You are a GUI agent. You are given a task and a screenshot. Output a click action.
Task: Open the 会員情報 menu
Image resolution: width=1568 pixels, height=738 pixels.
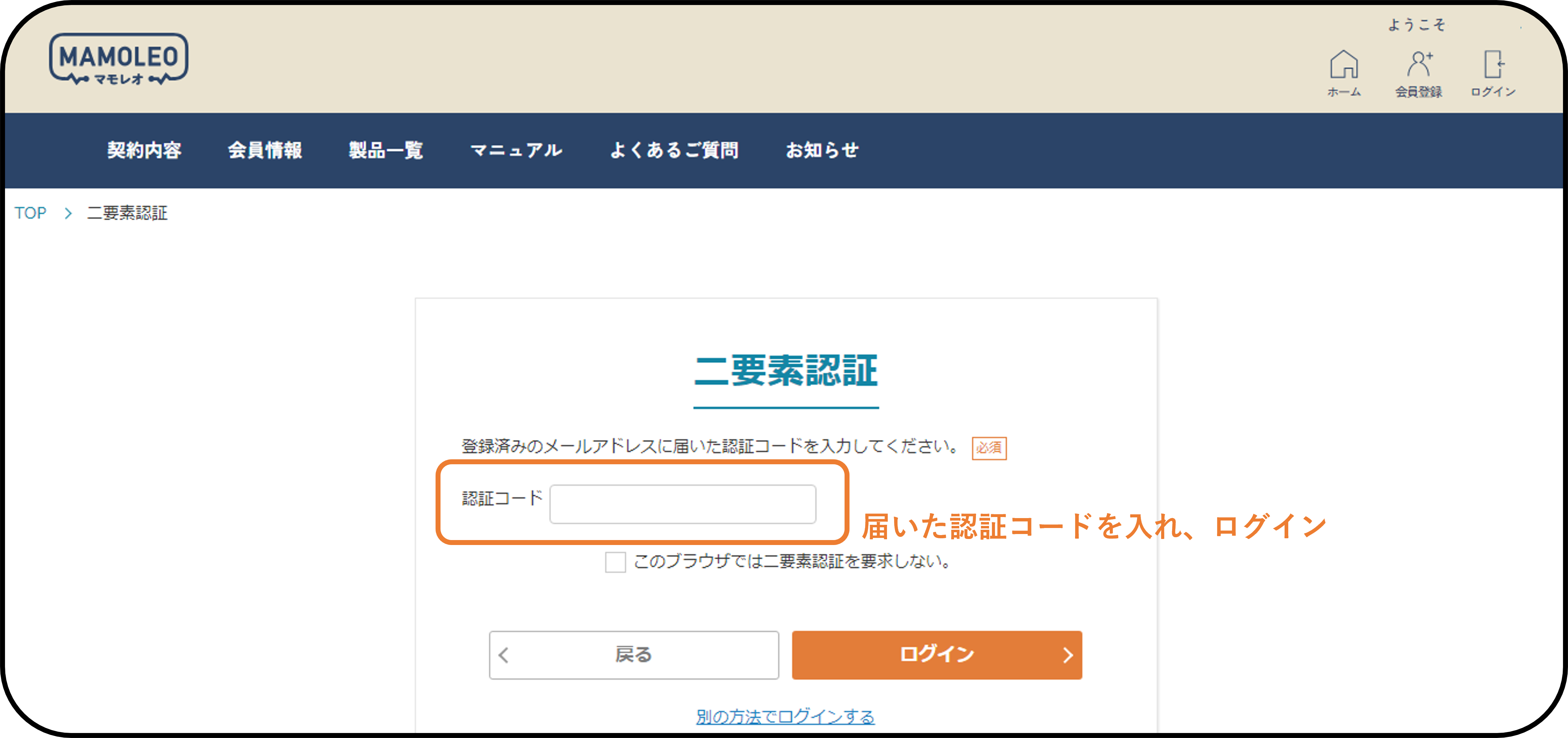pos(265,150)
